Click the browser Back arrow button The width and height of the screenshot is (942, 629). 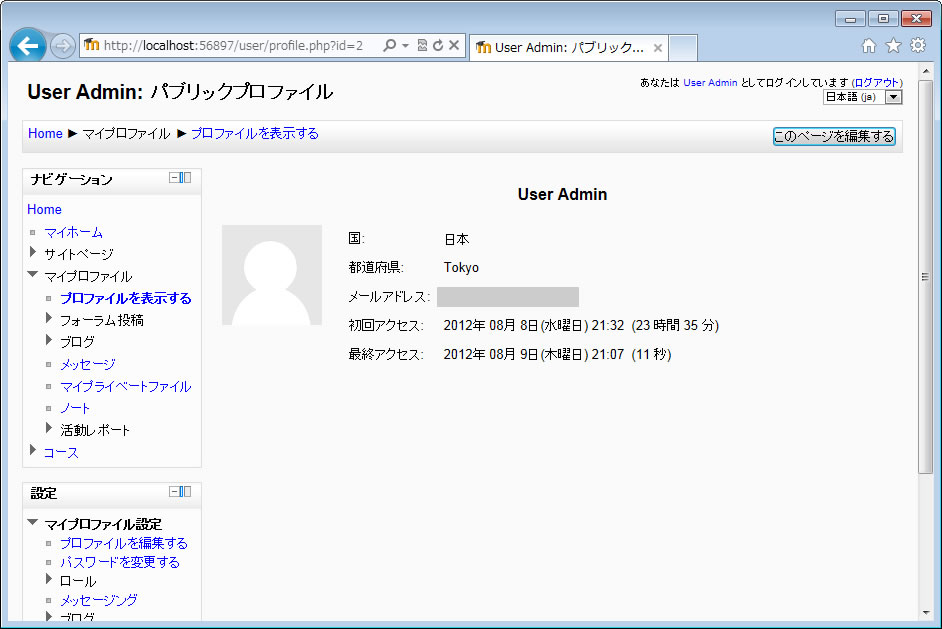(x=28, y=46)
